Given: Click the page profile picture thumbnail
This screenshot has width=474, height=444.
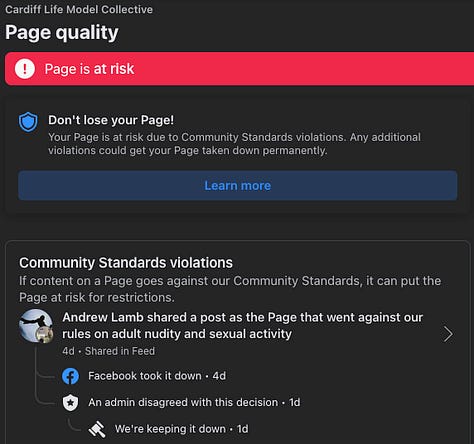Looking at the screenshot, I should tap(35, 325).
